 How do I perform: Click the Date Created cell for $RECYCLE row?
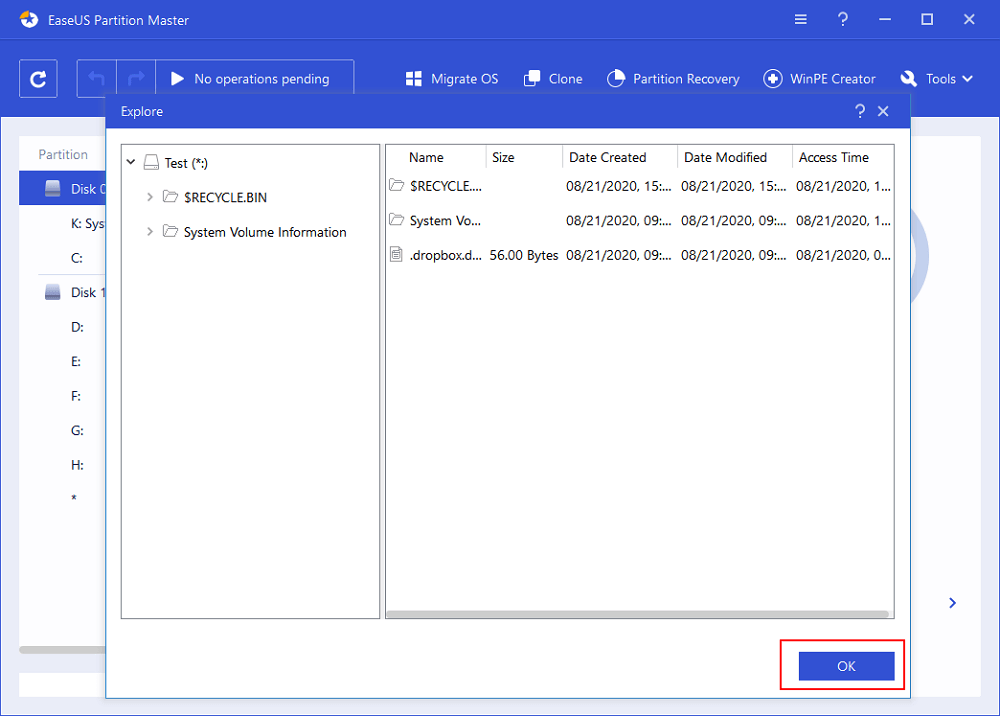(x=619, y=186)
